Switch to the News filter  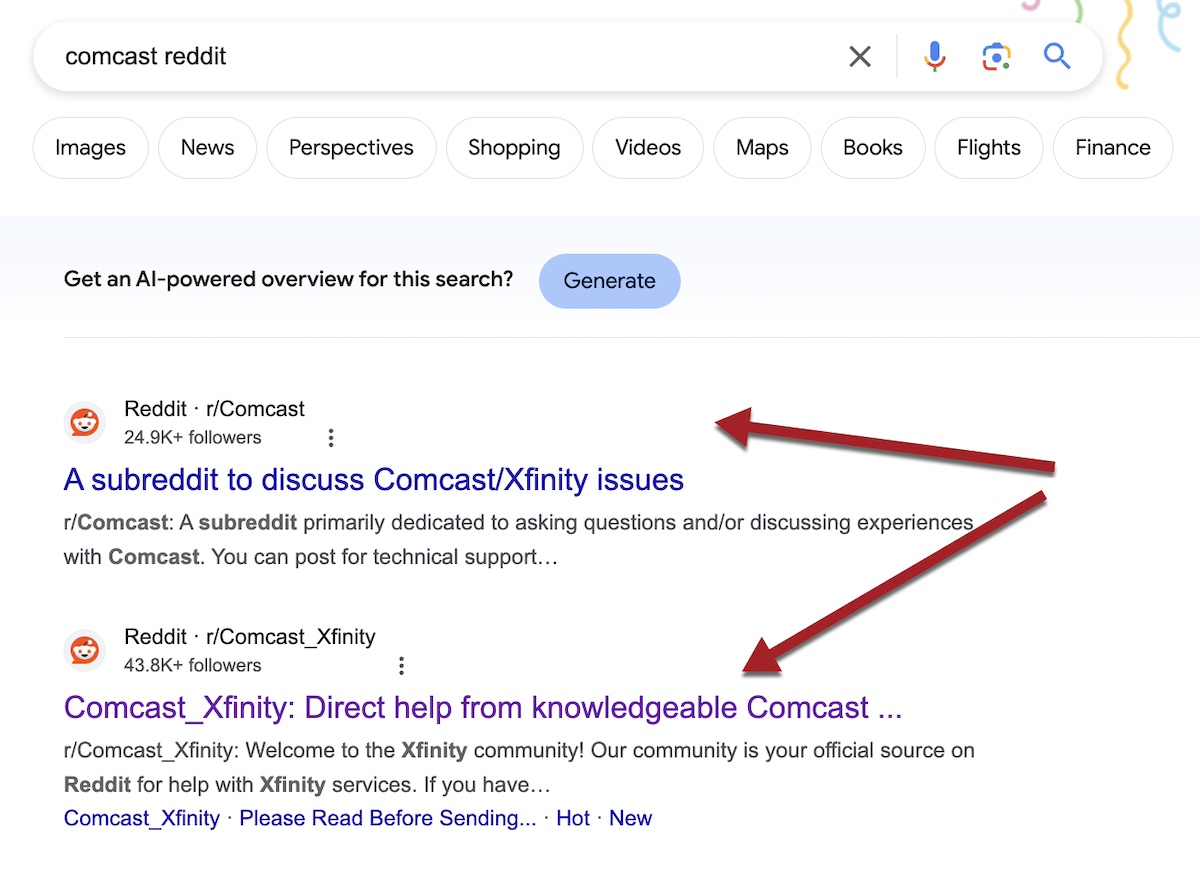point(207,148)
